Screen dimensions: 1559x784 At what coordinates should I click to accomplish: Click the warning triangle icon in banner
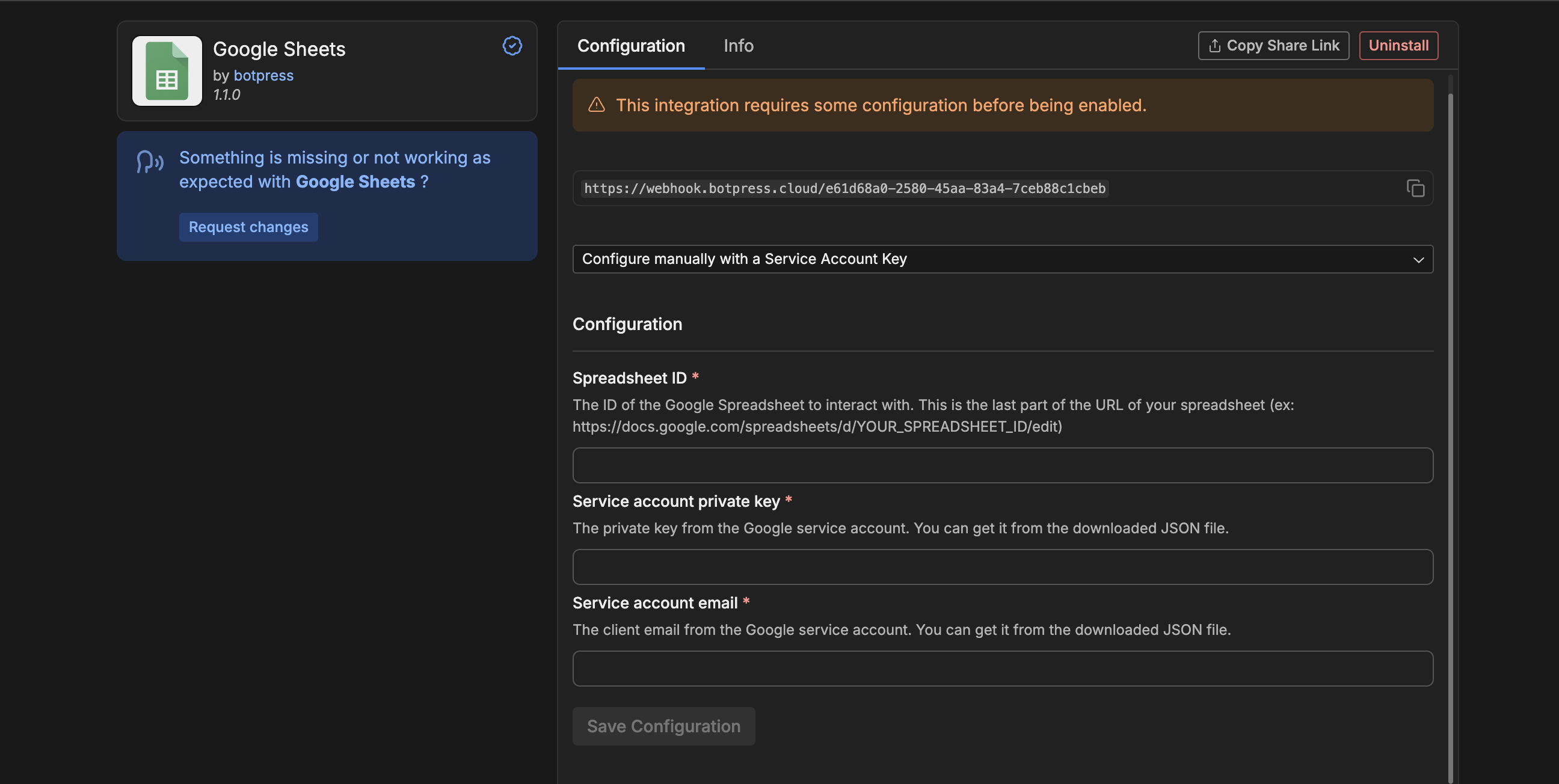(596, 105)
